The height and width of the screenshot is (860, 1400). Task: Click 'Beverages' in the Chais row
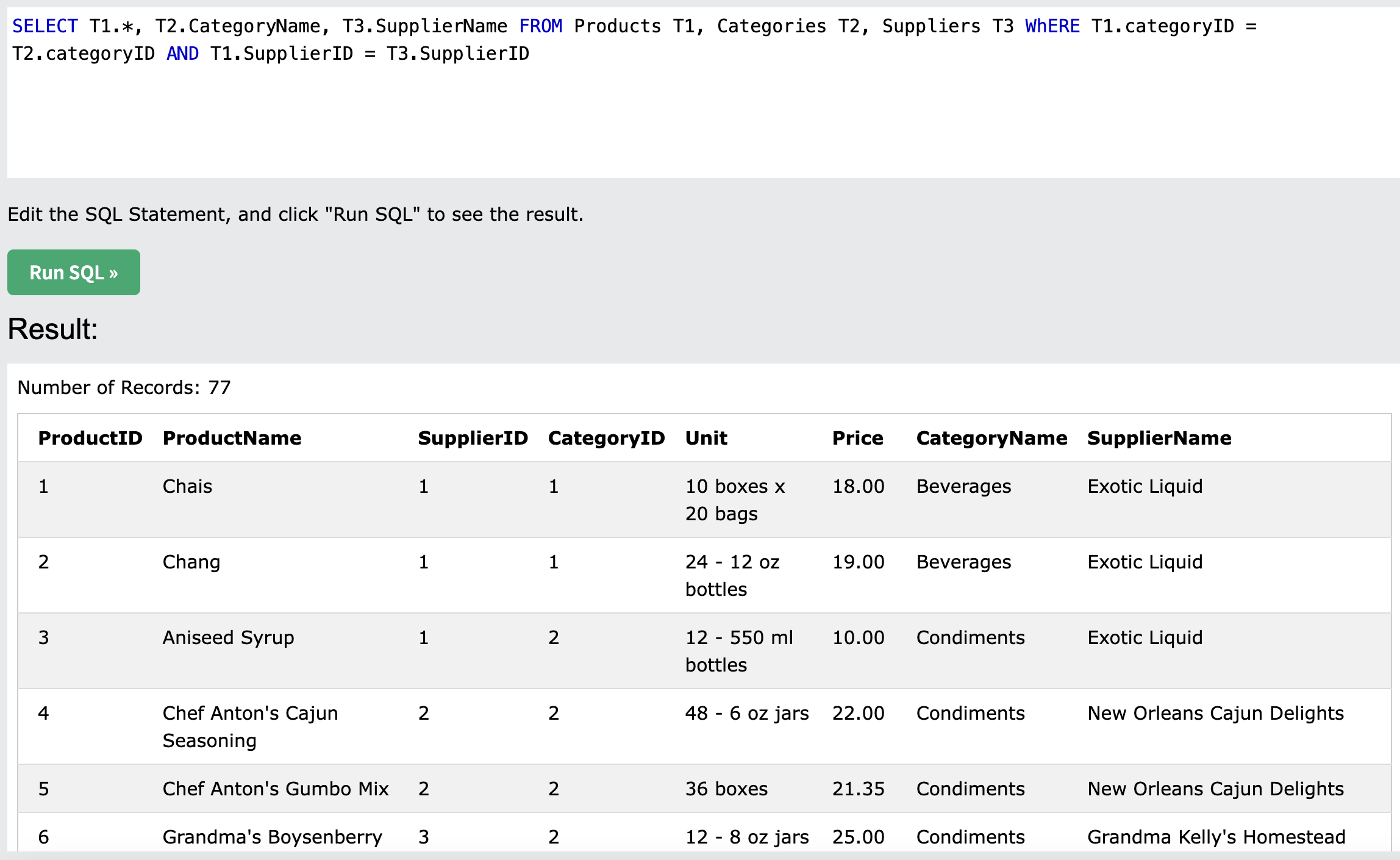(963, 486)
